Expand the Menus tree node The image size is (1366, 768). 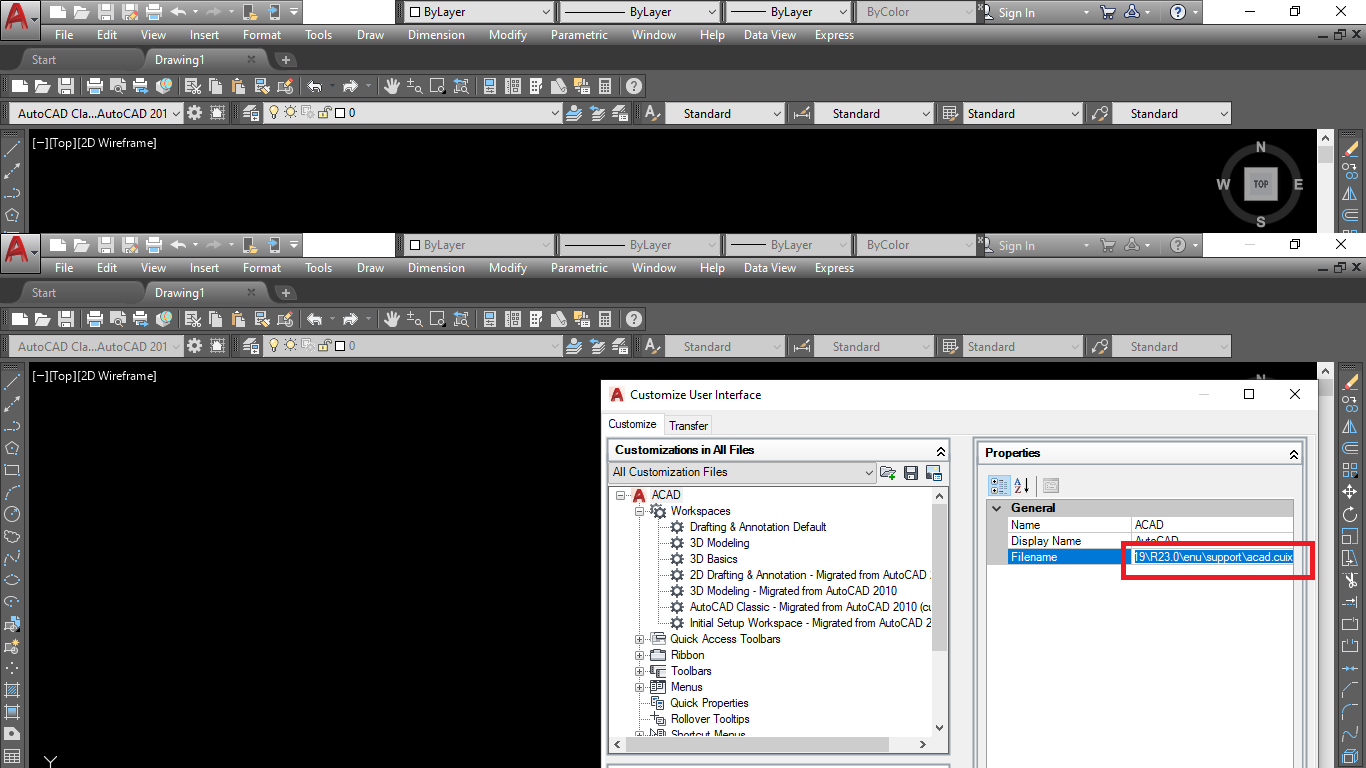640,687
